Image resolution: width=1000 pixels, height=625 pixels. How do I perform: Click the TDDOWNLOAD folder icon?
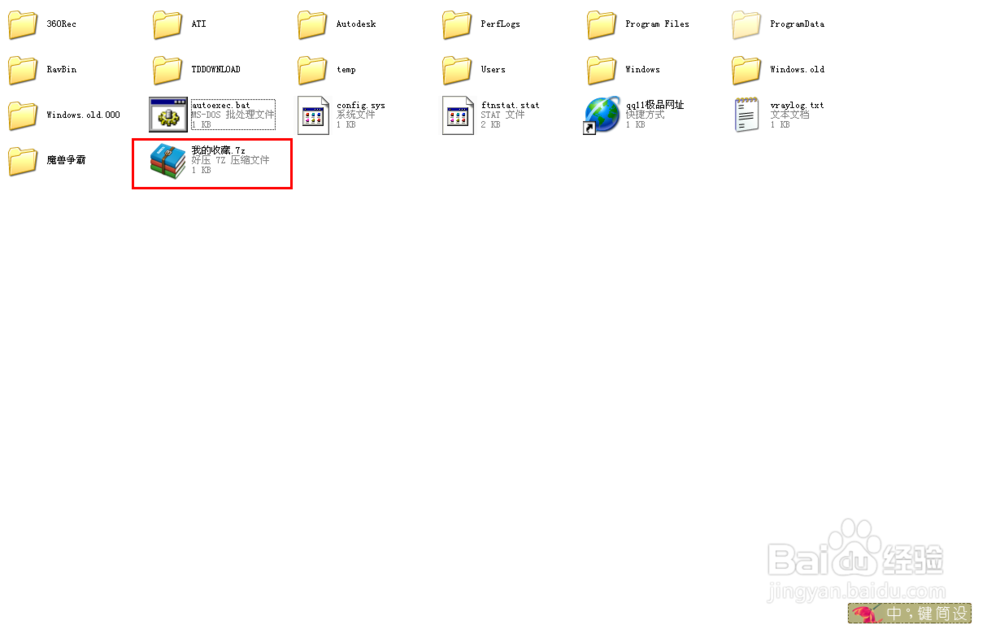pyautogui.click(x=168, y=70)
